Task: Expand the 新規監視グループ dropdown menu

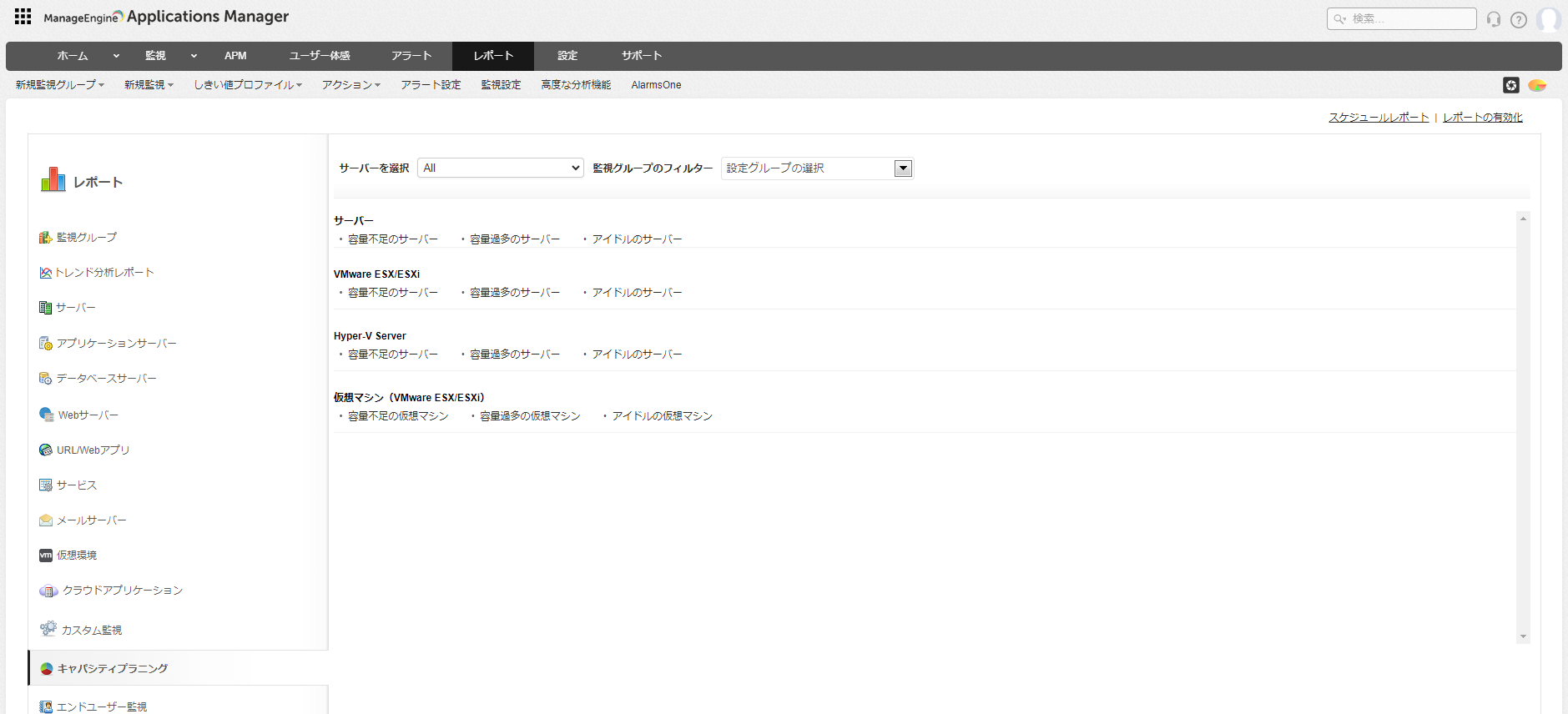Action: click(60, 85)
